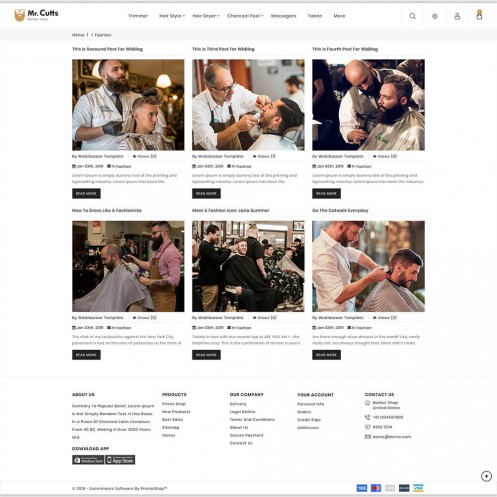Open the search icon in header
The image size is (497, 497).
tap(412, 16)
